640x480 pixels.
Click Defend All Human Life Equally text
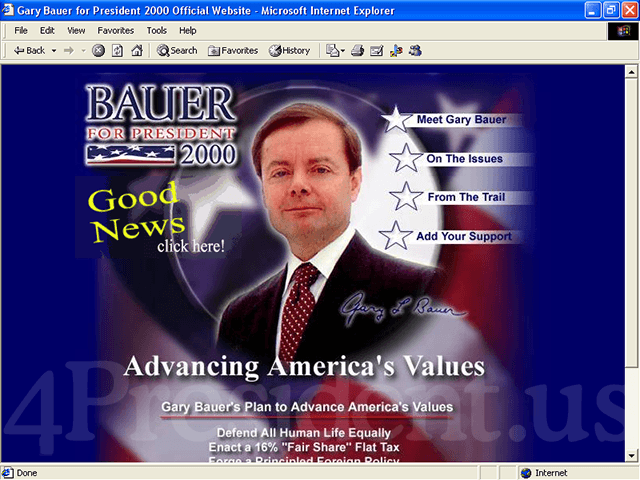tap(304, 433)
